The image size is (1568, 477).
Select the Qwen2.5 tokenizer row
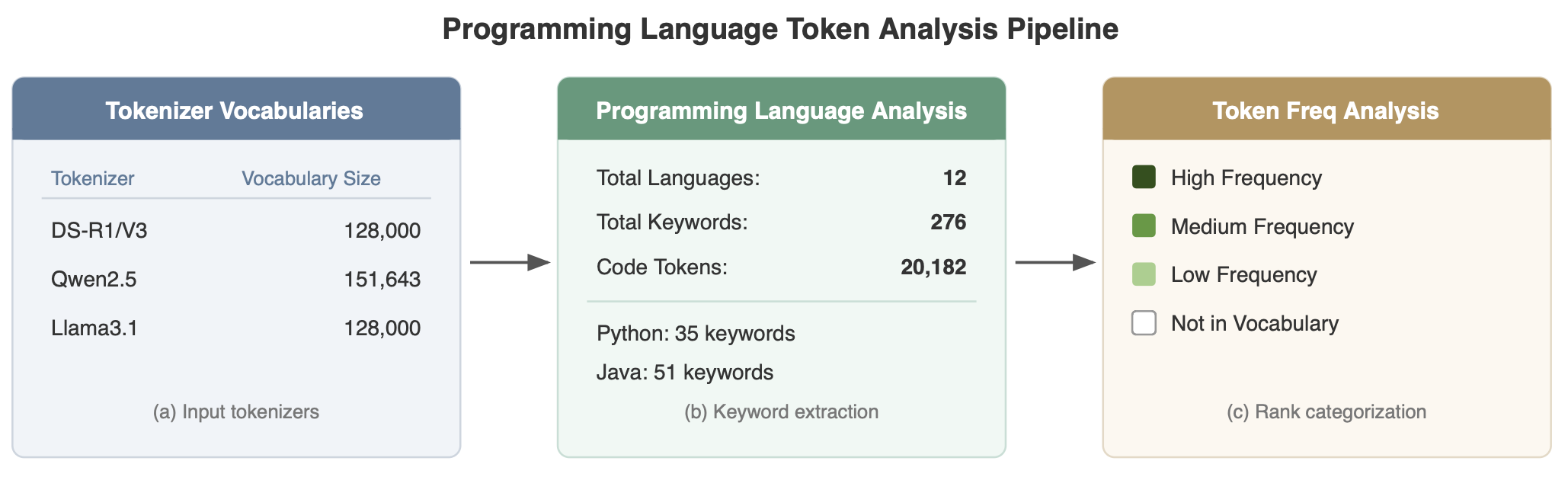coord(235,279)
